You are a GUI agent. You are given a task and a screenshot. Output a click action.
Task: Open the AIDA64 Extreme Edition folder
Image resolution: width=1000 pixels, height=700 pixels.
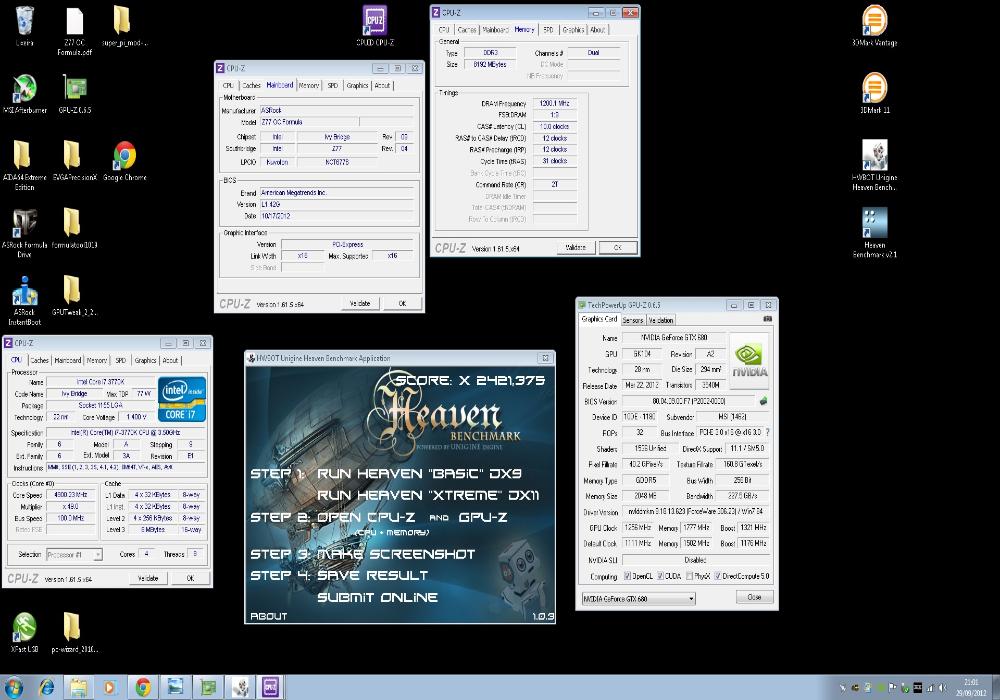pyautogui.click(x=24, y=165)
